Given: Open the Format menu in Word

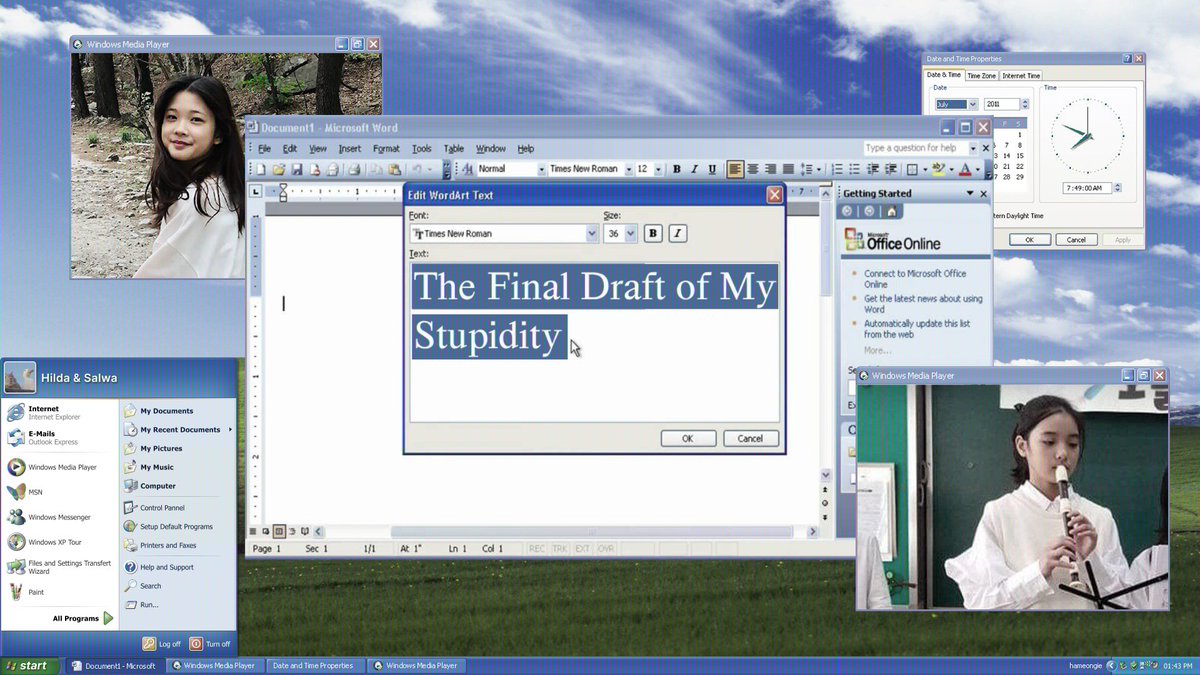Looking at the screenshot, I should [386, 149].
